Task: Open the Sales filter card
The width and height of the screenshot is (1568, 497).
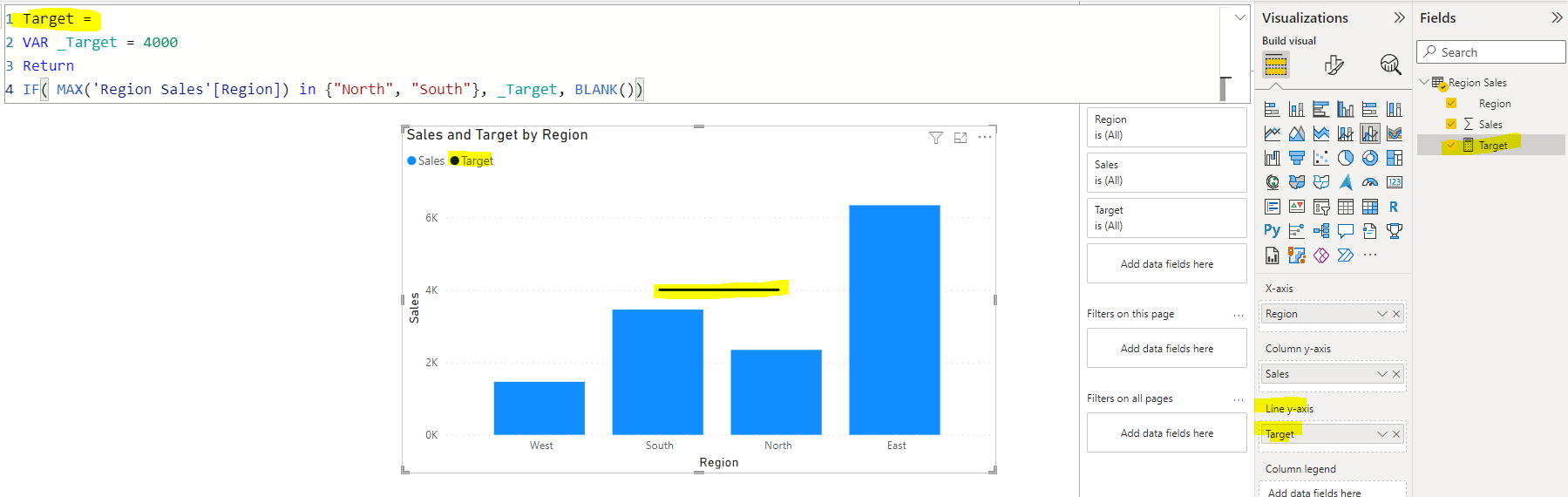Action: click(x=1167, y=173)
